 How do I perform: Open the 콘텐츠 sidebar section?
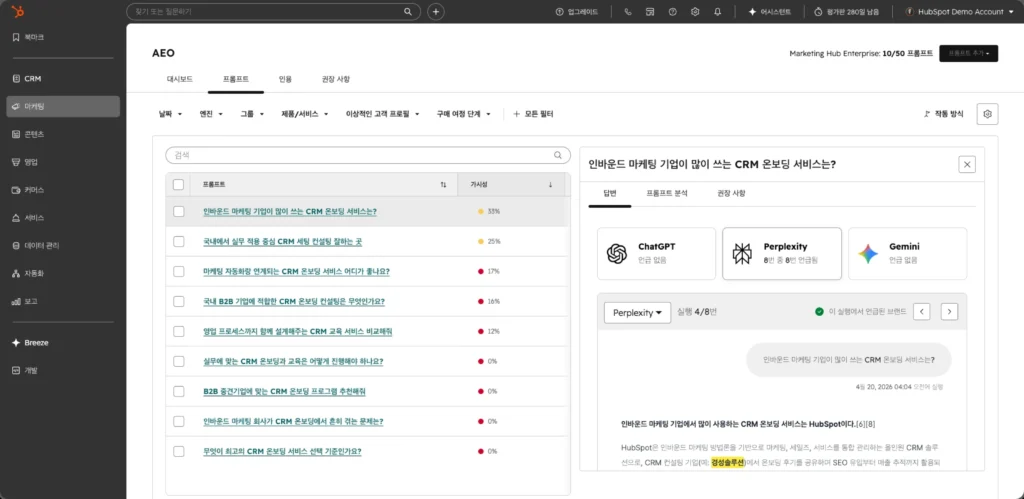point(63,134)
